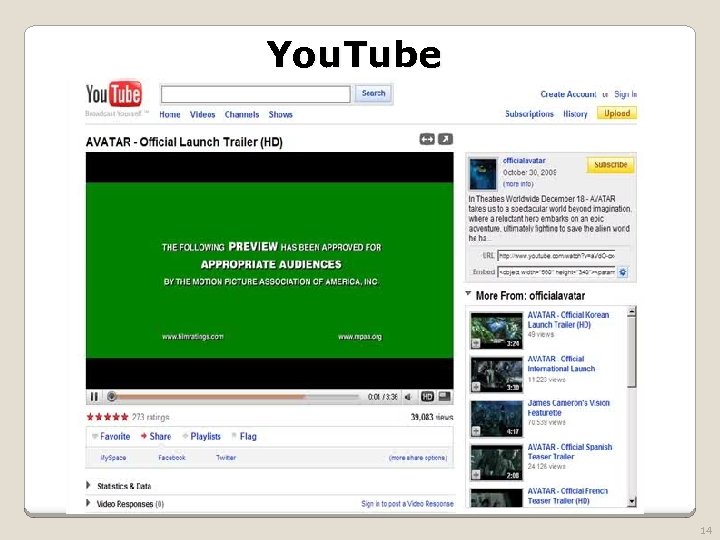The height and width of the screenshot is (540, 720).
Task: Subscribe to officialavatar channel
Action: coord(610,165)
